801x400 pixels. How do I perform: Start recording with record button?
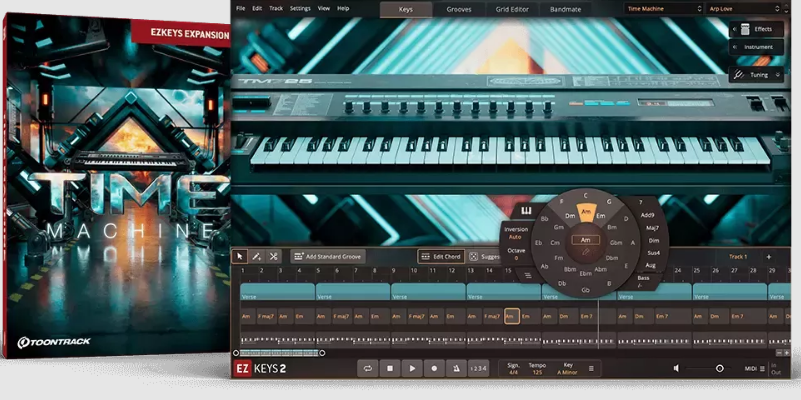pyautogui.click(x=434, y=368)
